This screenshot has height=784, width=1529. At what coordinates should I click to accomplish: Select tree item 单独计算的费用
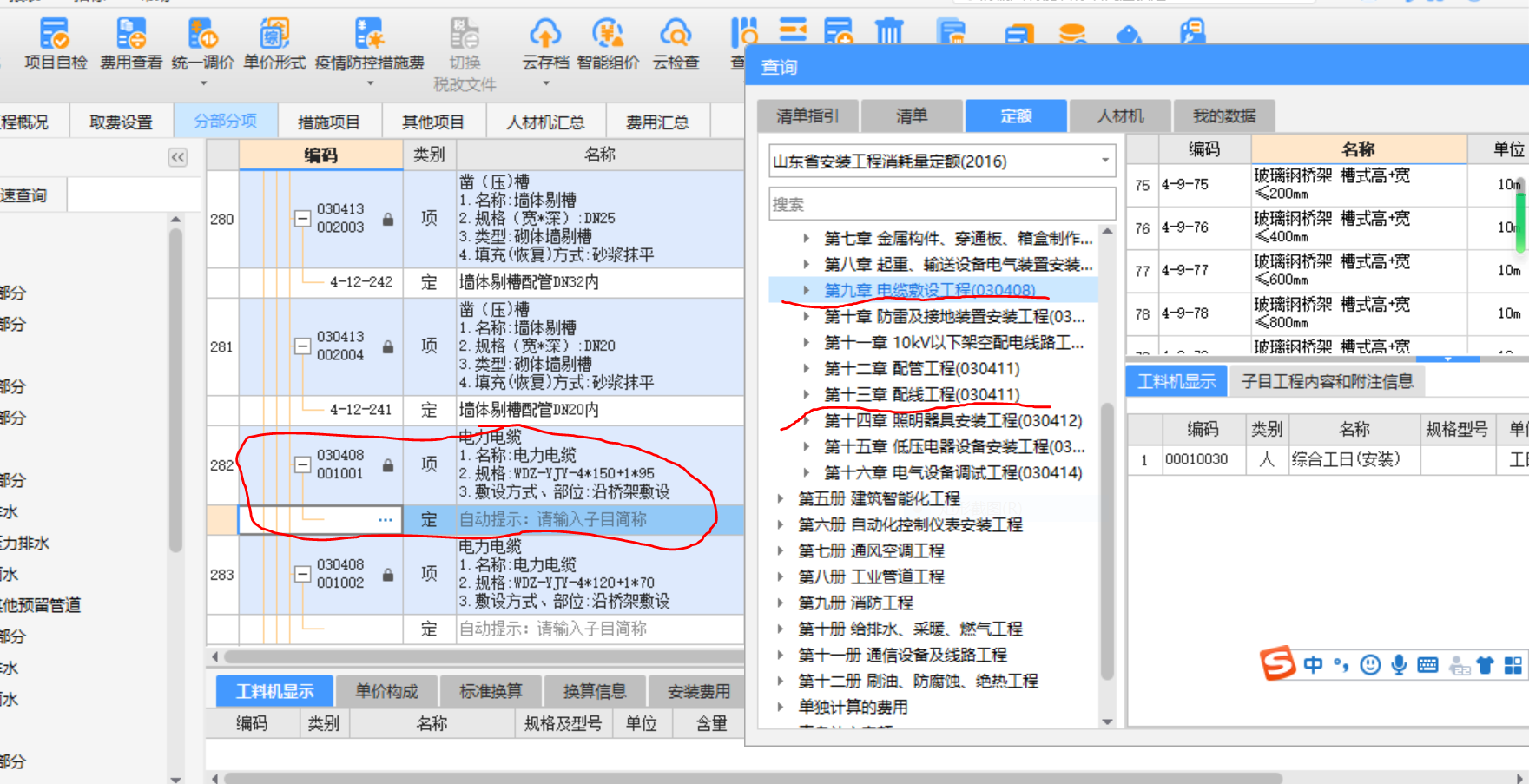coord(853,707)
